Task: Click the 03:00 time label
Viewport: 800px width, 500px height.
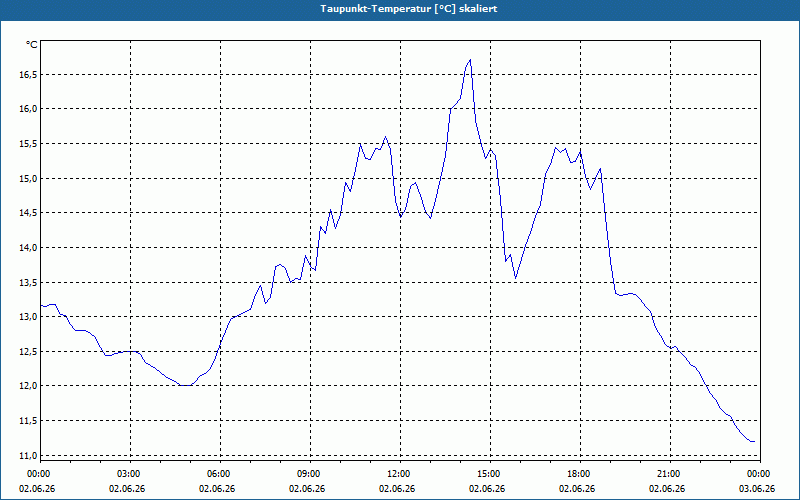Action: coord(131,474)
